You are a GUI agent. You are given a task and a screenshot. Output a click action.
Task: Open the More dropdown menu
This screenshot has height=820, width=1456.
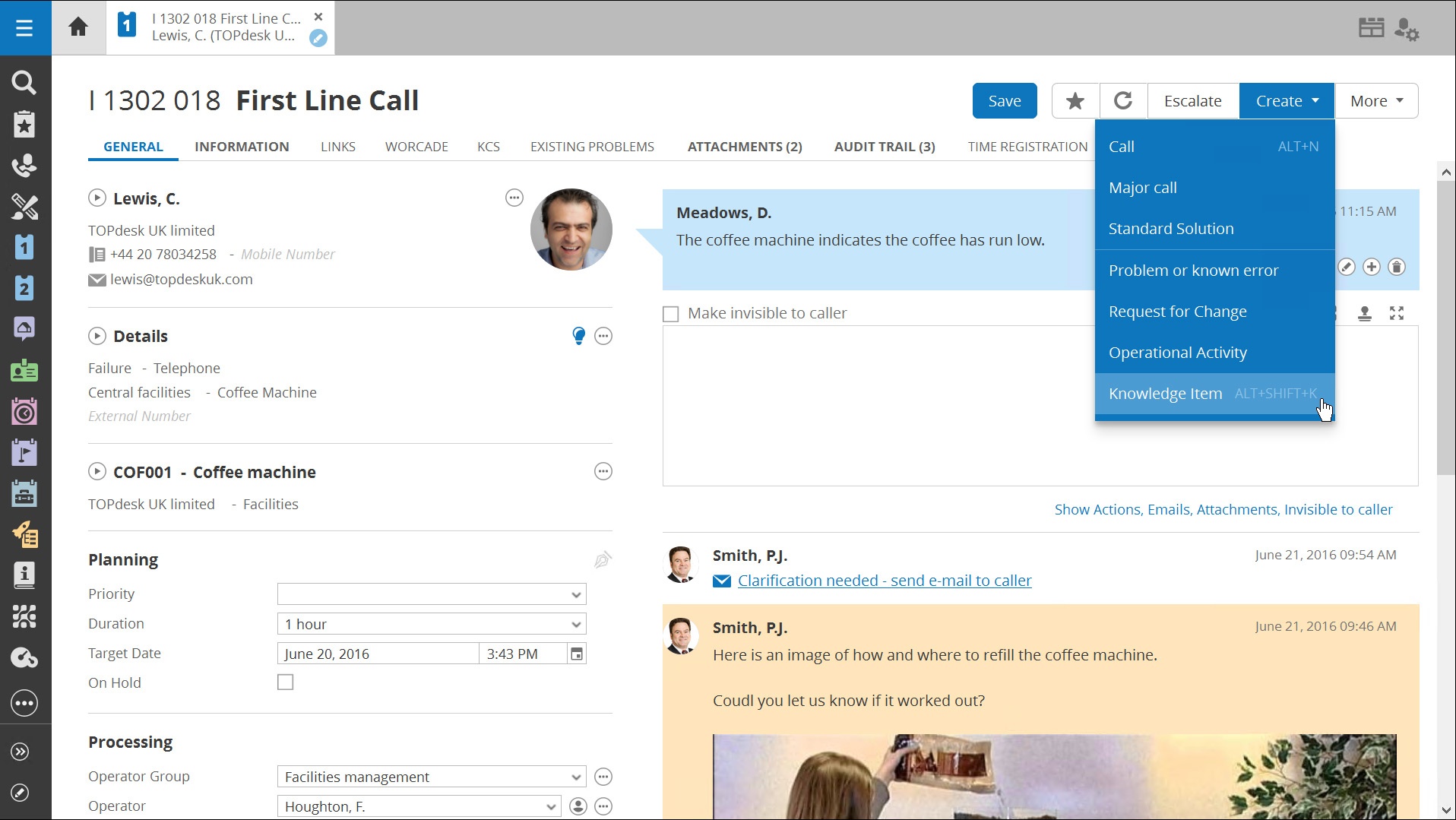click(x=1376, y=100)
